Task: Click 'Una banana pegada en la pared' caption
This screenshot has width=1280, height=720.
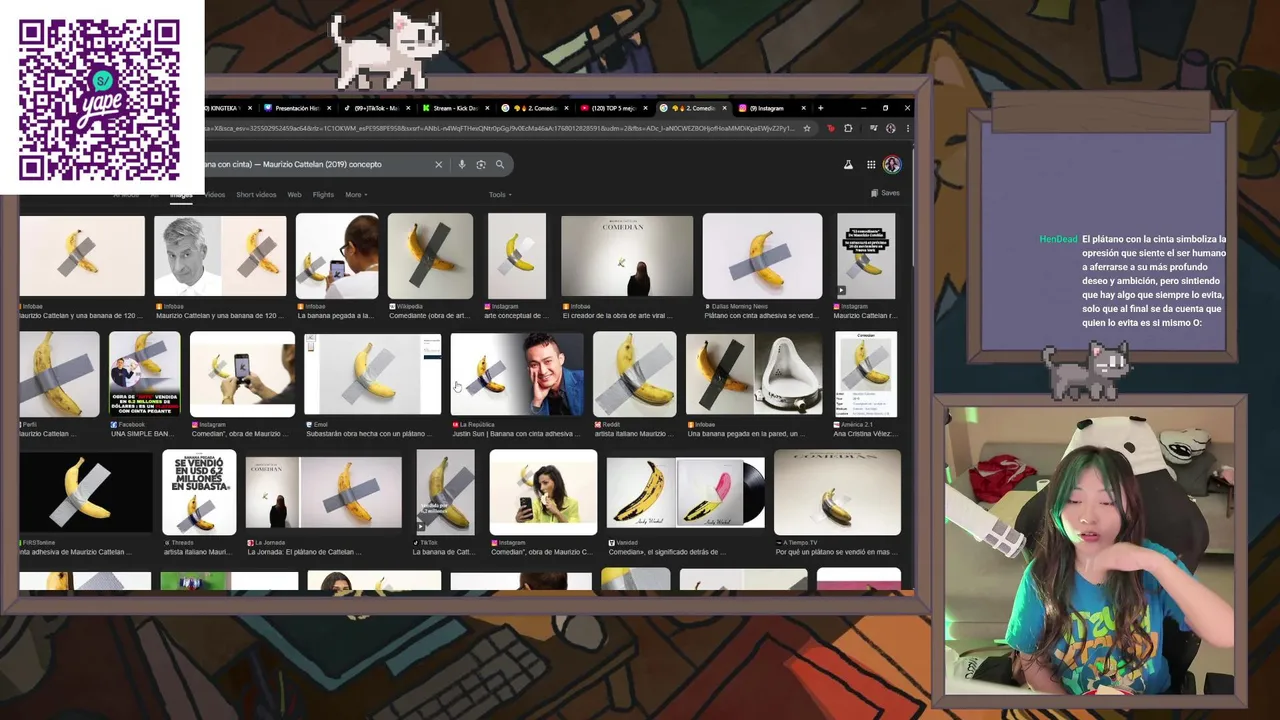Action: click(745, 434)
